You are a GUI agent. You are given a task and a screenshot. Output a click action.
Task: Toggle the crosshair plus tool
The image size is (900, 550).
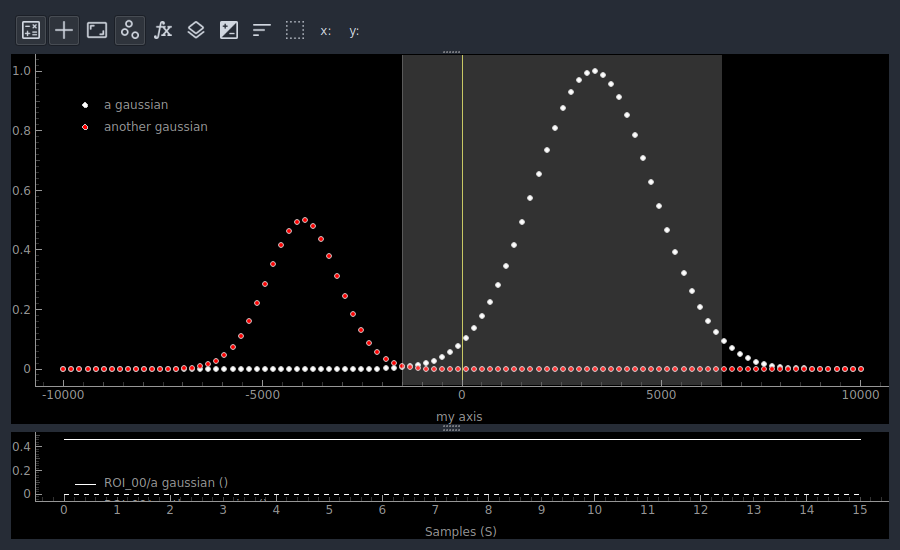tap(64, 30)
